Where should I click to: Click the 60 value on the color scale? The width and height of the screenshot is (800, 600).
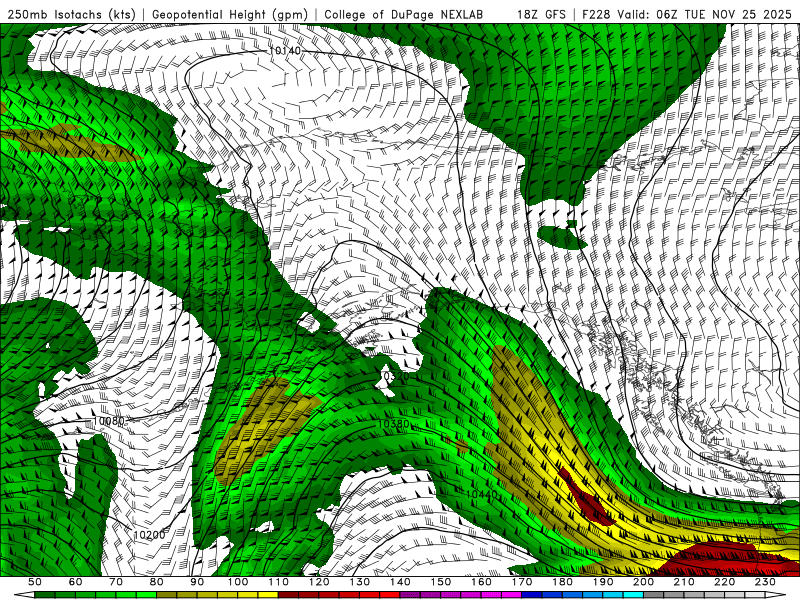coord(75,582)
